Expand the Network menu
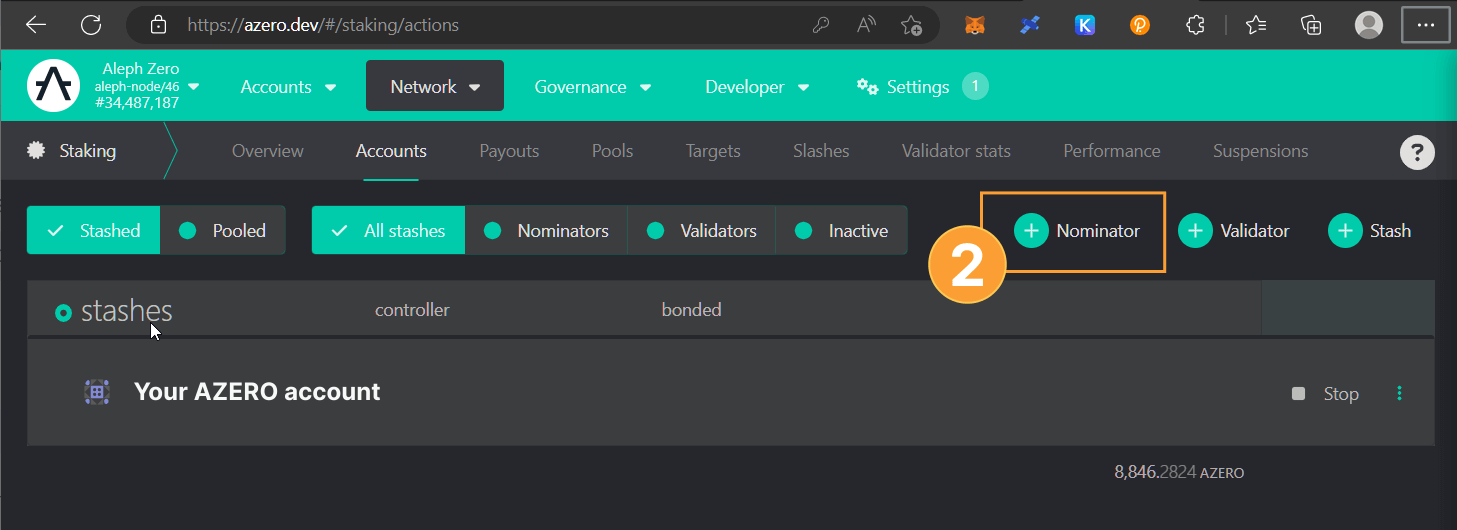This screenshot has width=1457, height=530. (x=435, y=87)
